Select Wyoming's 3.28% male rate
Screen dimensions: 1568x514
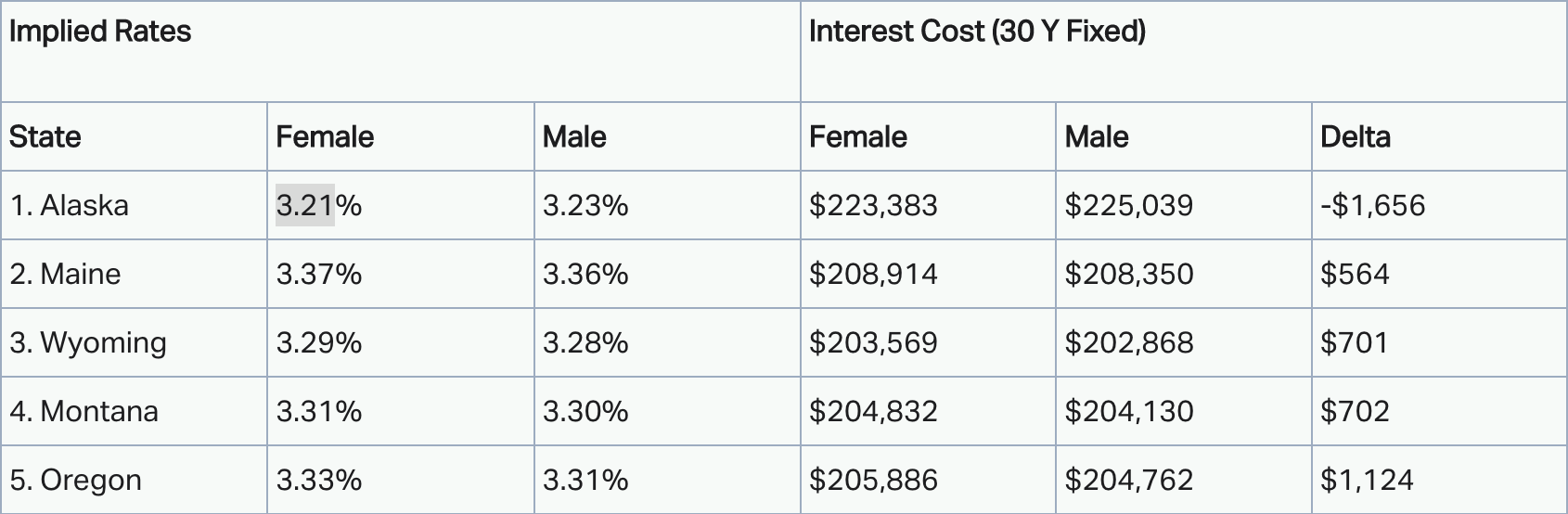click(585, 342)
